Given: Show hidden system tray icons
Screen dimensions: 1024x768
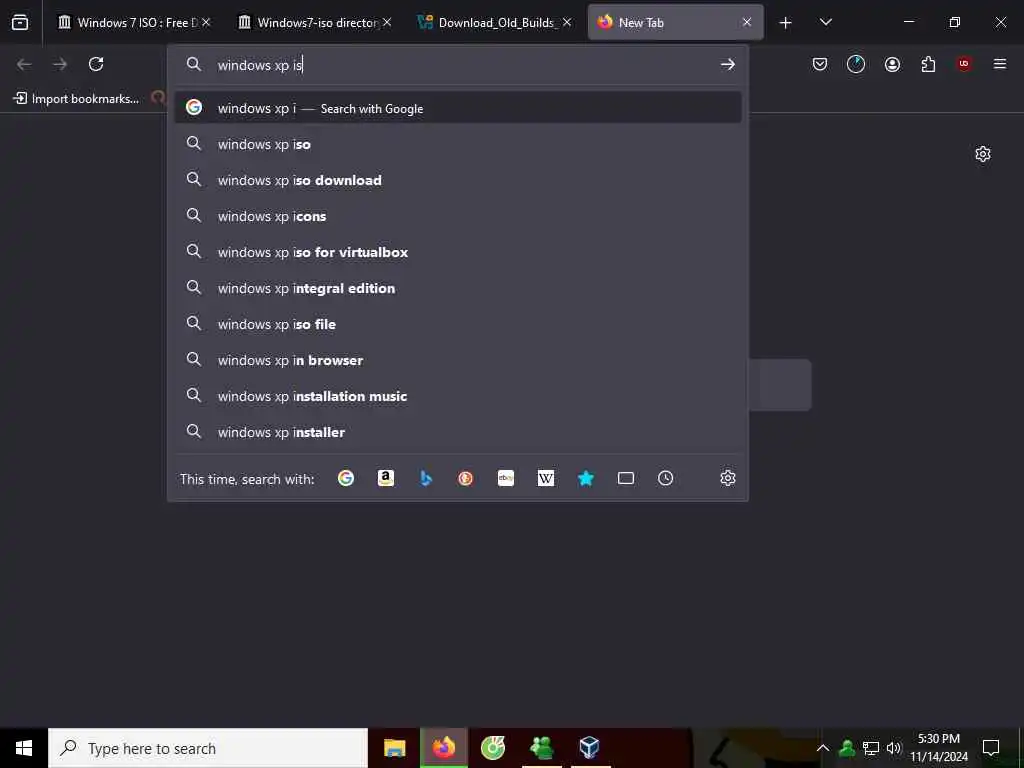Looking at the screenshot, I should point(823,748).
